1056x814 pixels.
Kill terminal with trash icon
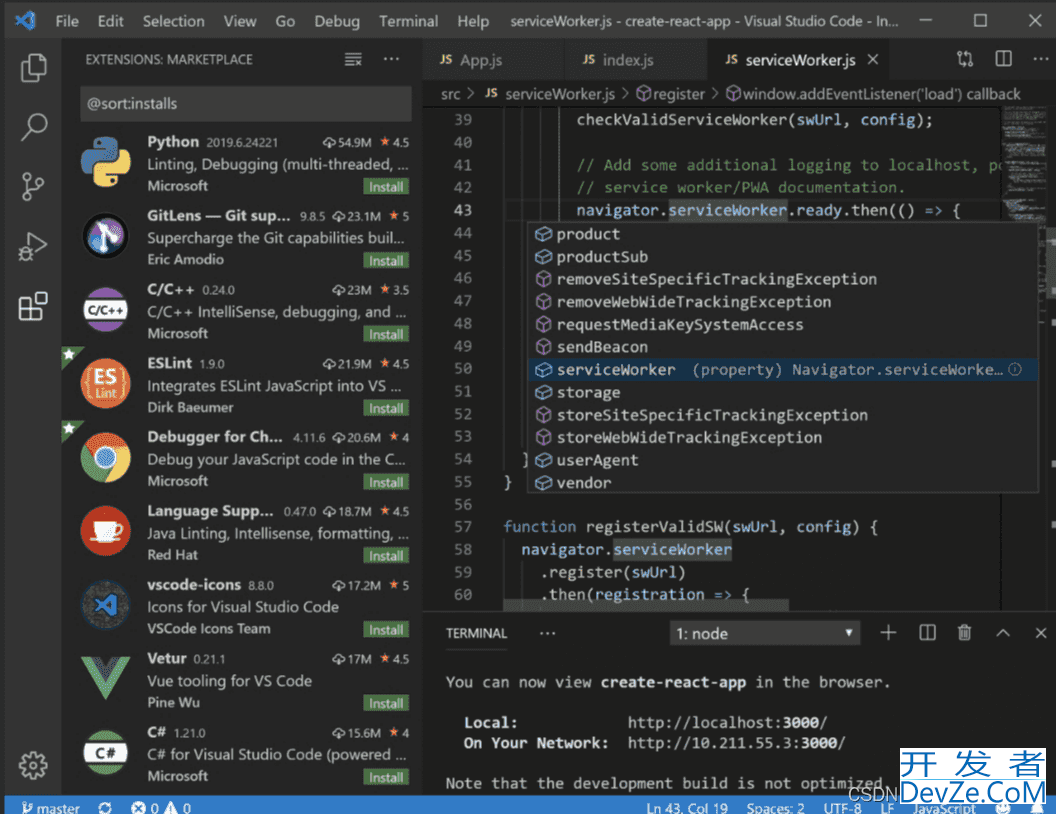964,633
